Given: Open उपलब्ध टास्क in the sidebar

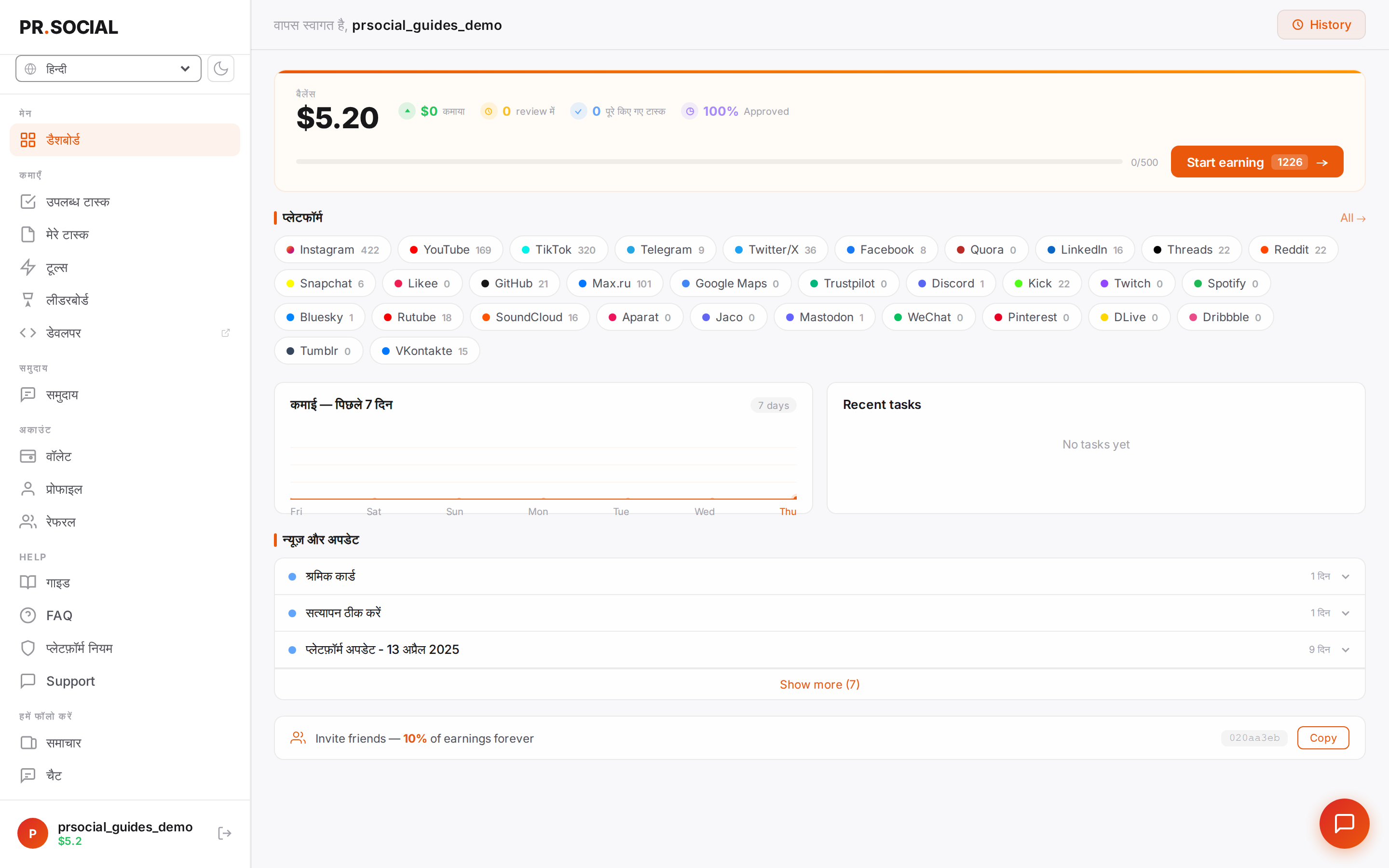Looking at the screenshot, I should click(125, 202).
